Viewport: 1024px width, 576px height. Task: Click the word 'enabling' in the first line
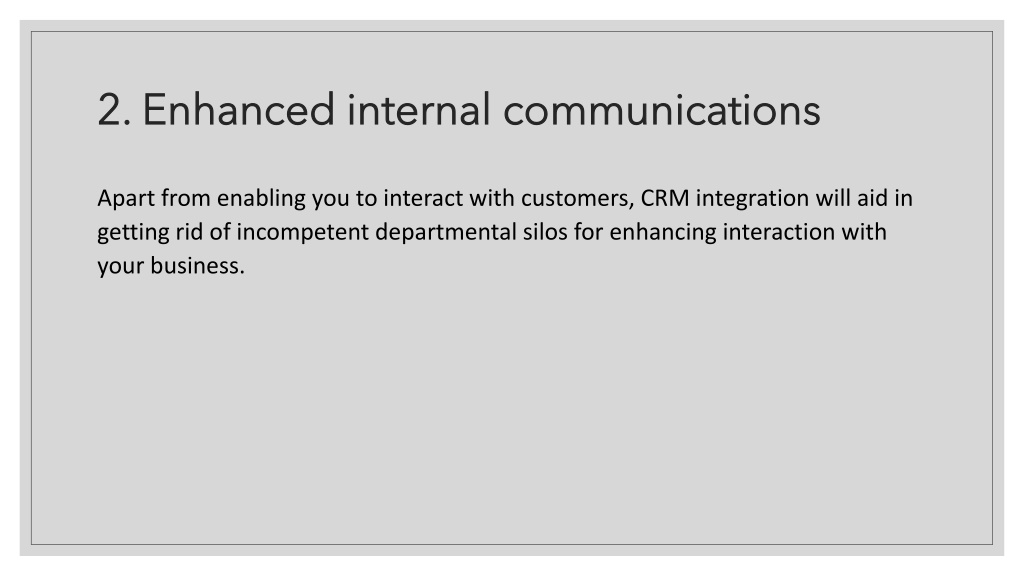tap(261, 199)
